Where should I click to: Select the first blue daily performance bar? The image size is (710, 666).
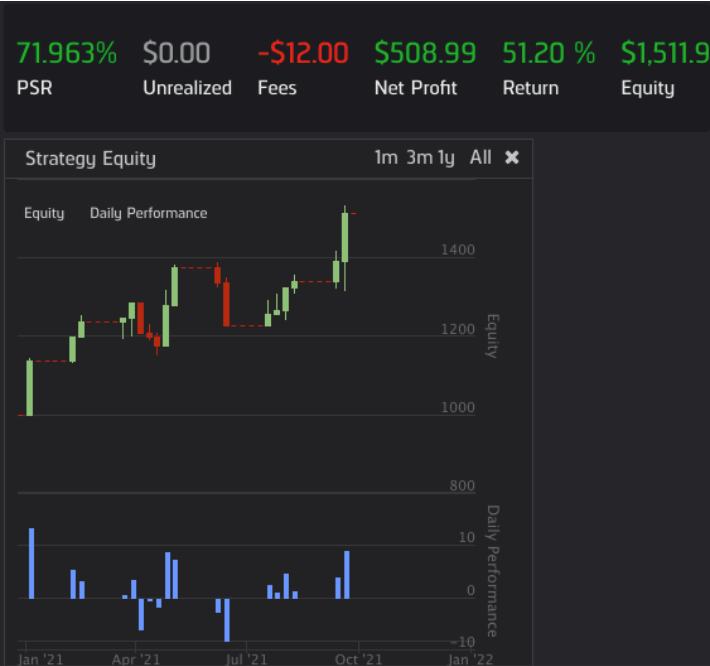click(31, 563)
